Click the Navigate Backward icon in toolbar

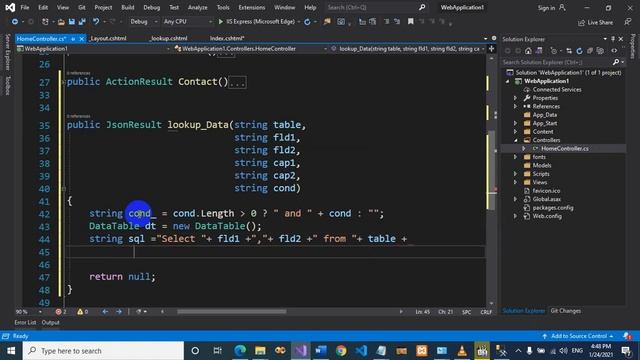click(15, 22)
